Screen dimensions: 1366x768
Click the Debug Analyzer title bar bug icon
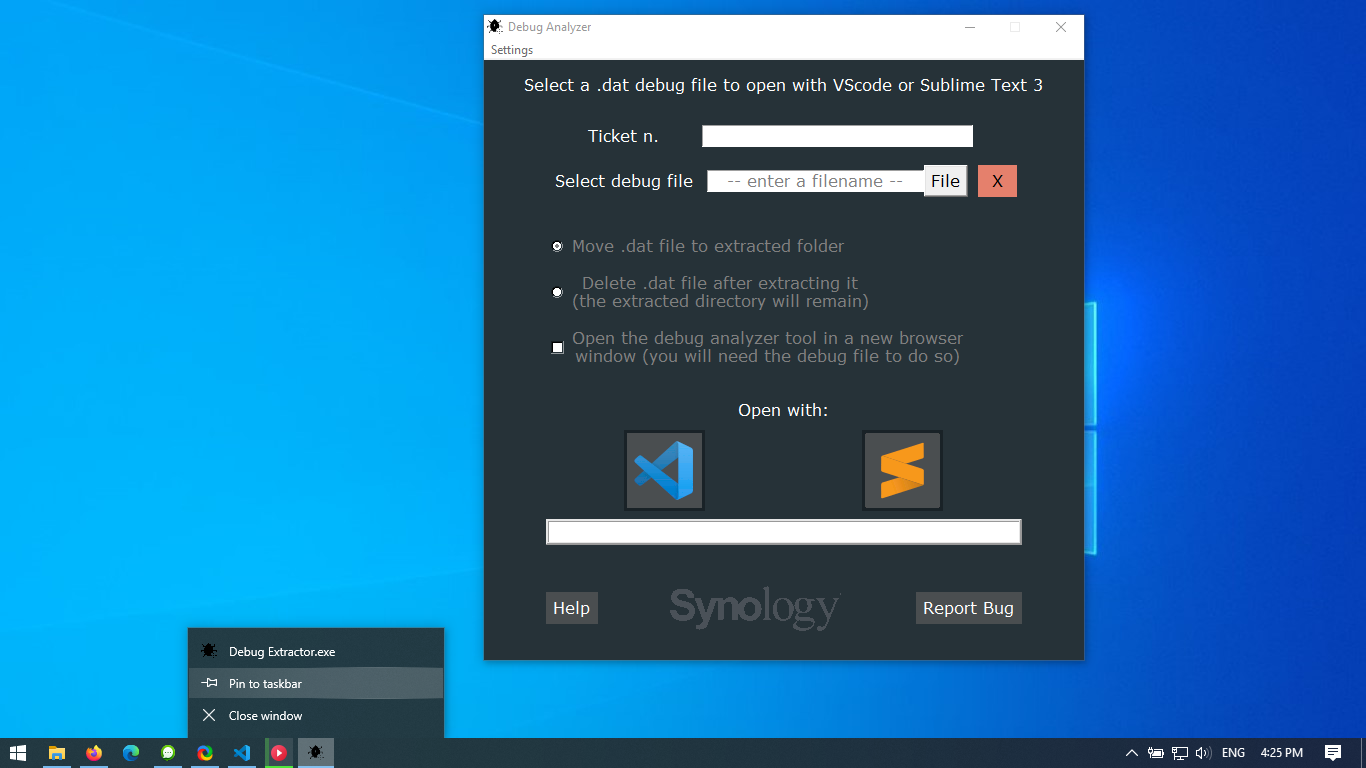[494, 27]
